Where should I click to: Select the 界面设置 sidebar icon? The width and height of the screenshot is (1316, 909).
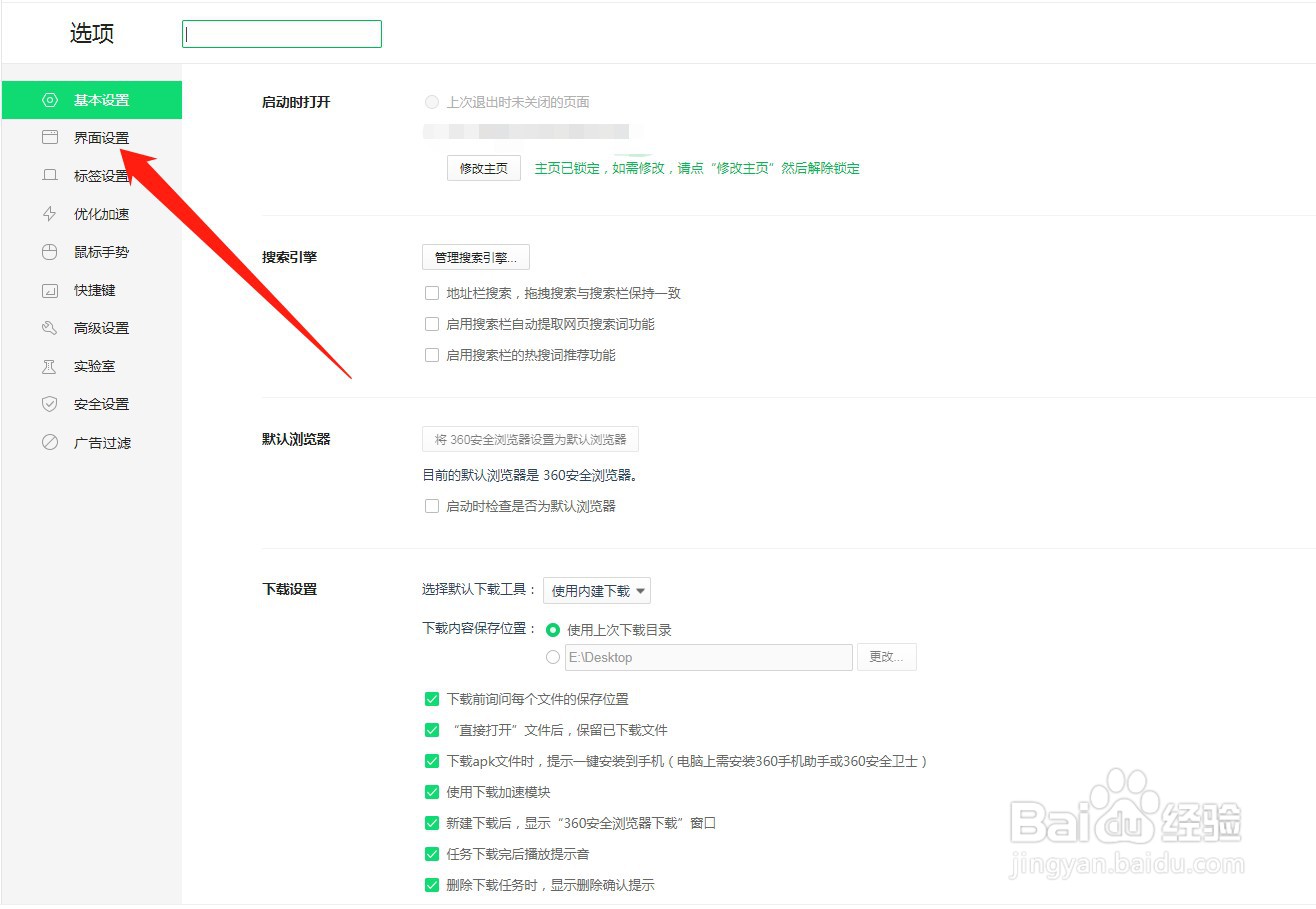tap(49, 138)
